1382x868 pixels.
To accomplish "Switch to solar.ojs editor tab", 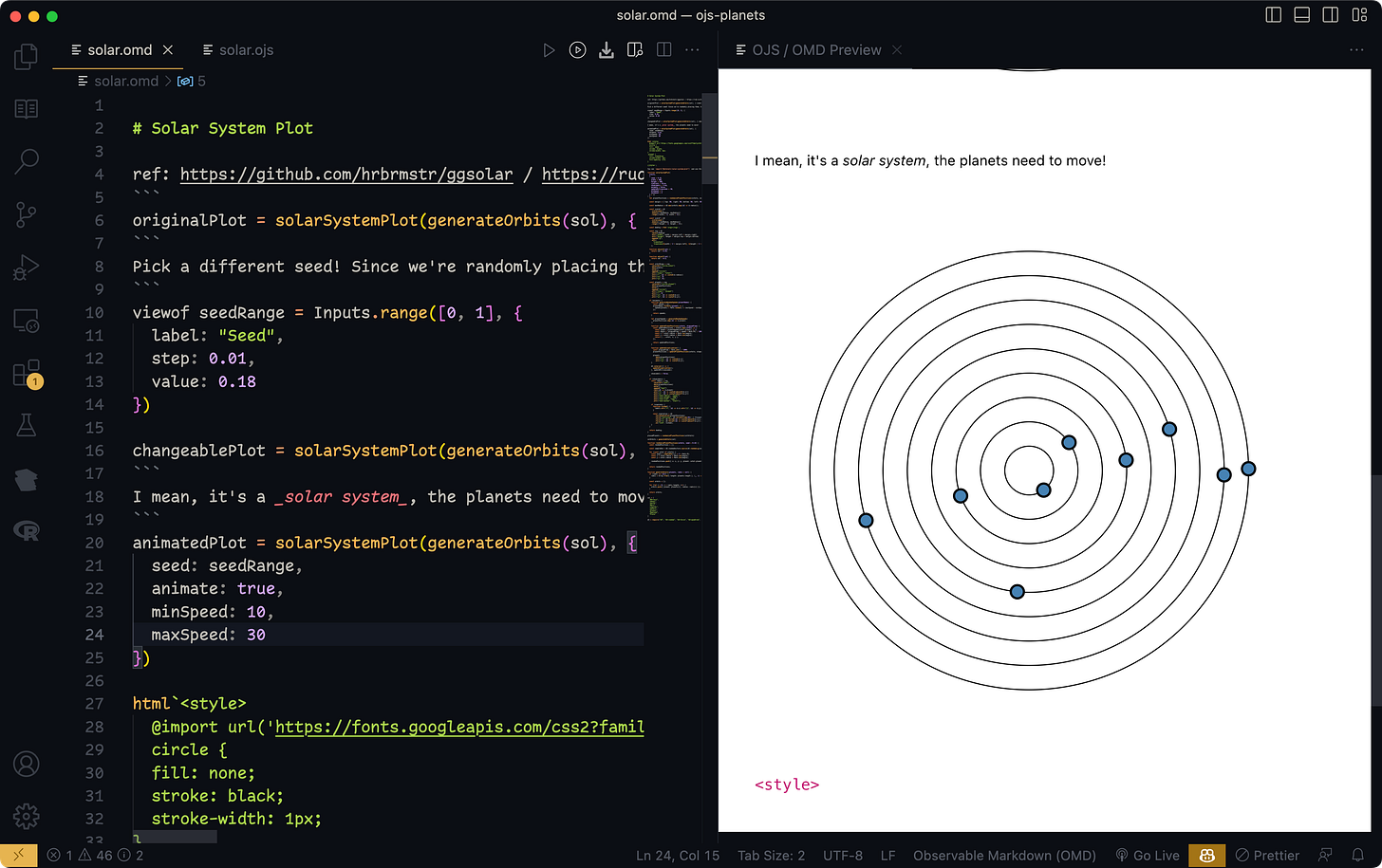I will [238, 50].
